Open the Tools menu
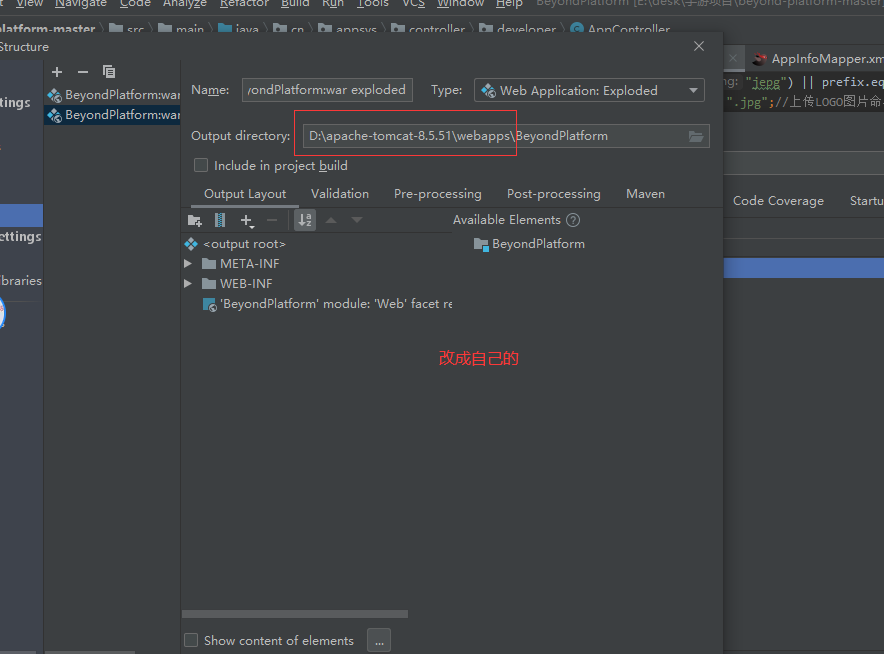This screenshot has width=884, height=654. click(x=373, y=3)
